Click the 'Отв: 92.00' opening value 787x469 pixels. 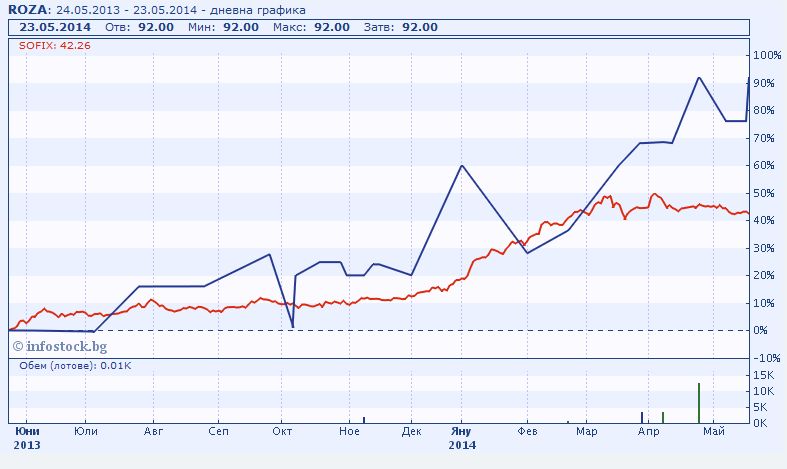(140, 27)
